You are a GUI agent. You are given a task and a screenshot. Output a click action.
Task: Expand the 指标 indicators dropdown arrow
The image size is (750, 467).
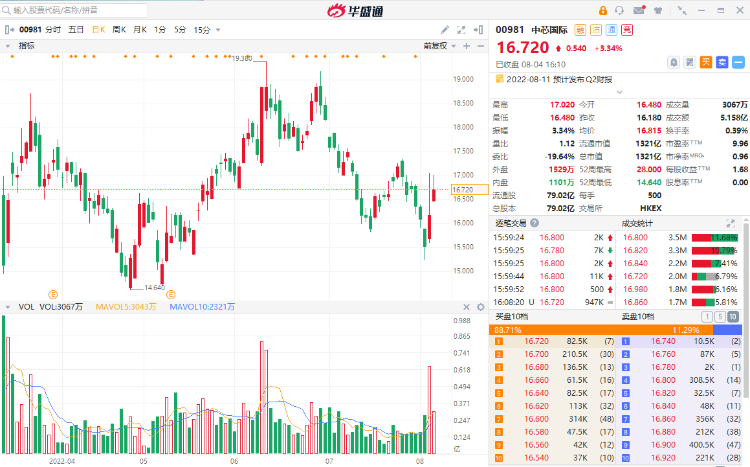click(x=8, y=46)
